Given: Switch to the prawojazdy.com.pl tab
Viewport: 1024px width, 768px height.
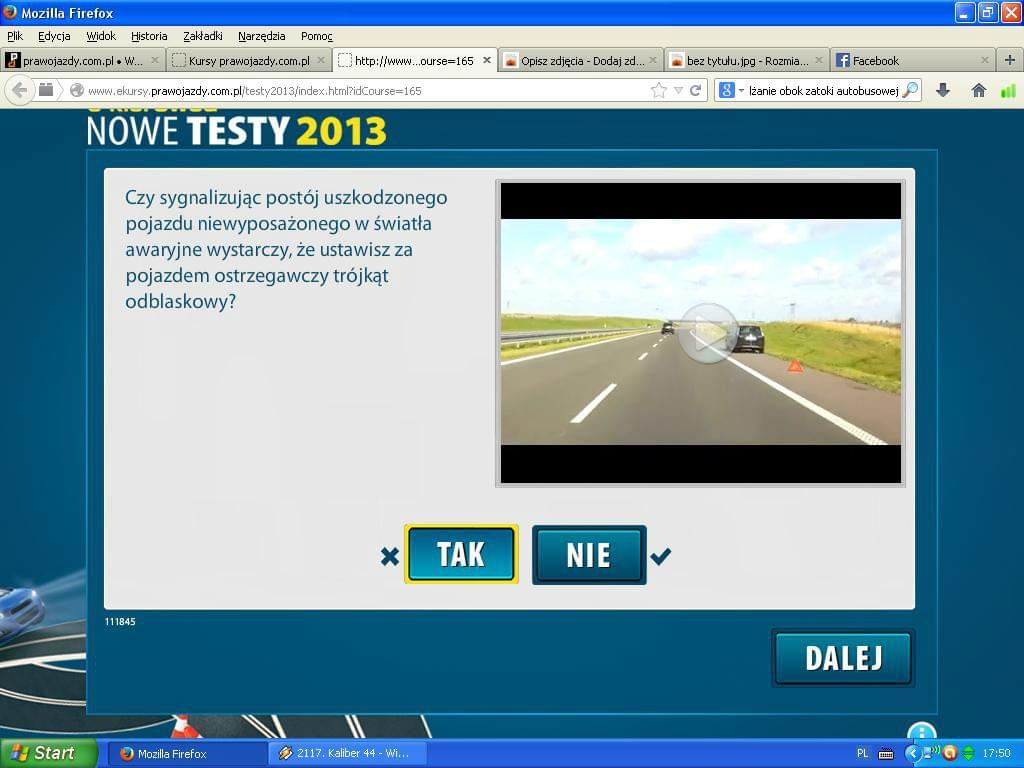Looking at the screenshot, I should 83,60.
